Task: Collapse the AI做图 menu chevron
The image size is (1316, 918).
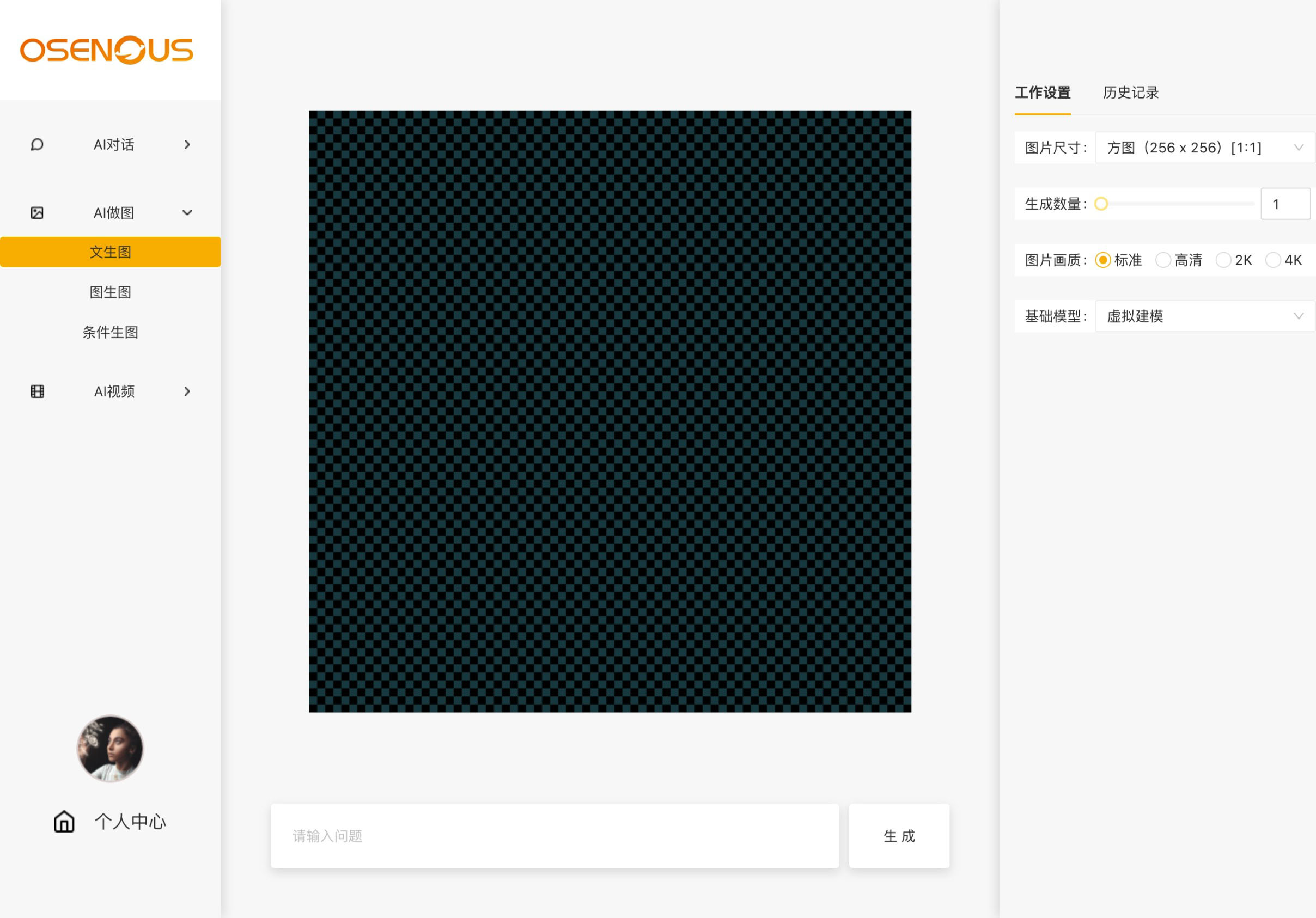Action: coord(187,212)
